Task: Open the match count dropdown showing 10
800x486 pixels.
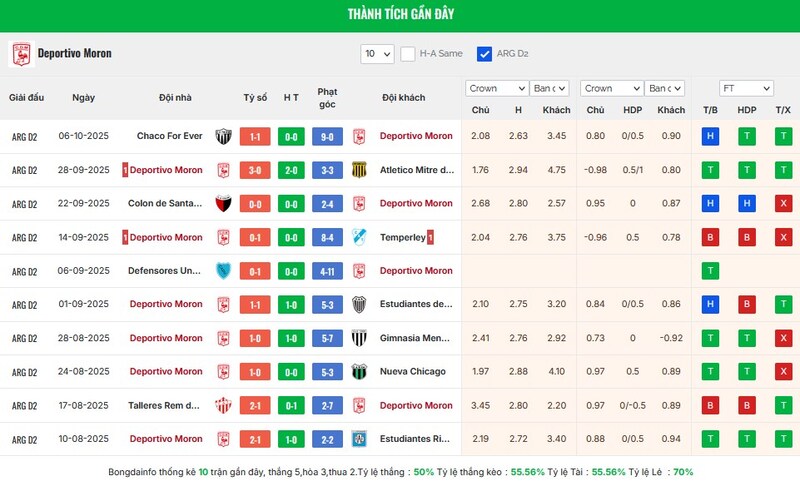Action: tap(378, 54)
